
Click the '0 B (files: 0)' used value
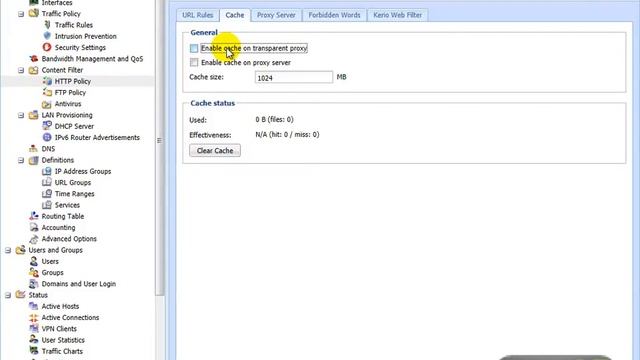click(x=274, y=120)
